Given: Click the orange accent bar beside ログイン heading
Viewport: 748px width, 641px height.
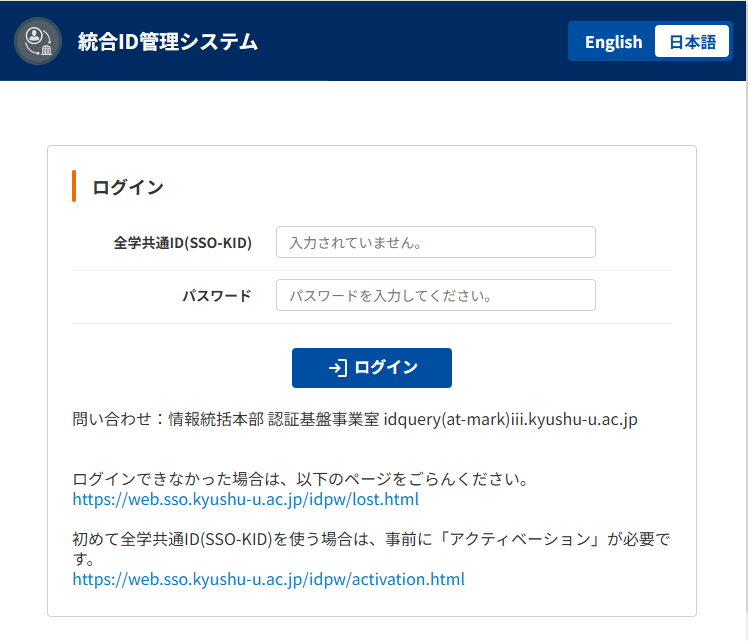Looking at the screenshot, I should [x=74, y=186].
